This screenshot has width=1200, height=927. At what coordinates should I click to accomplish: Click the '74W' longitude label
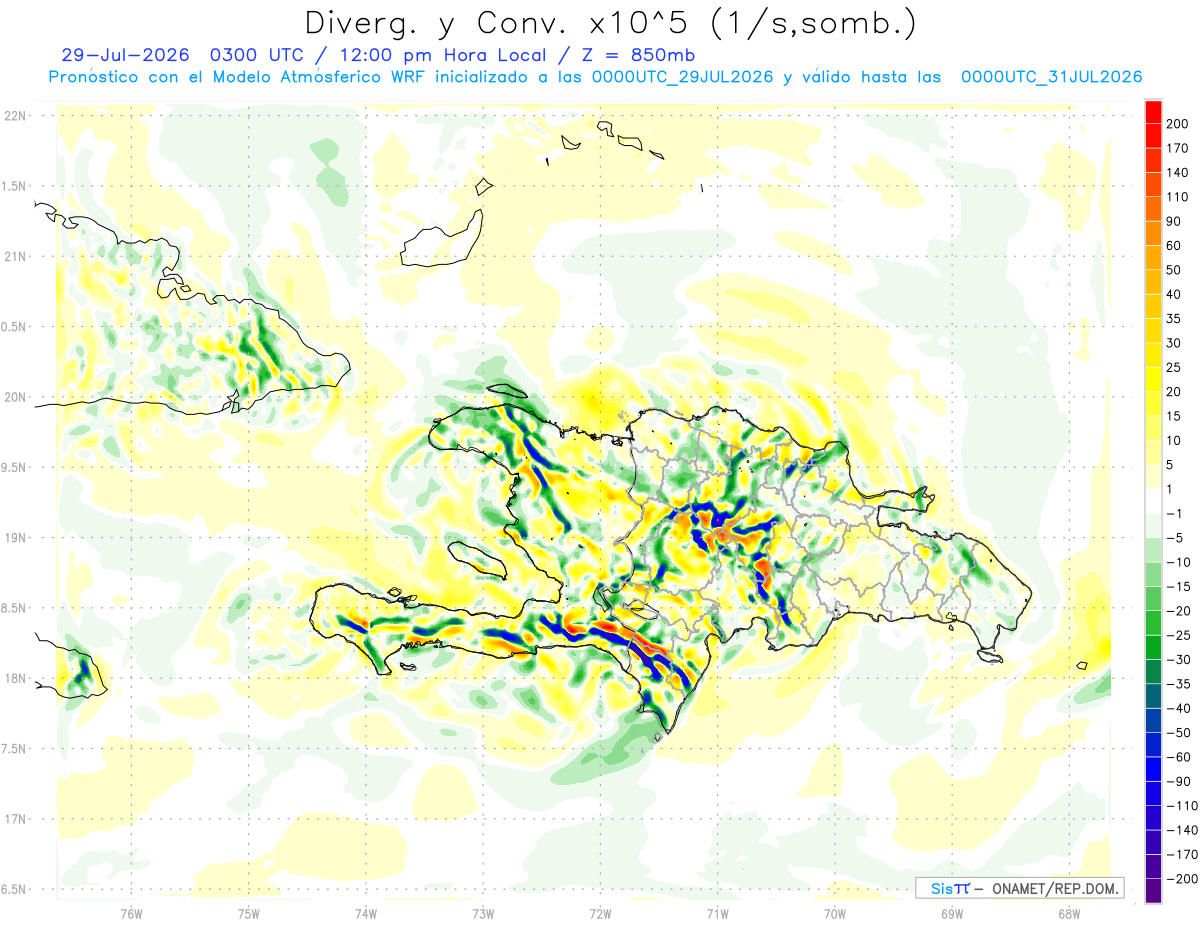[x=366, y=914]
